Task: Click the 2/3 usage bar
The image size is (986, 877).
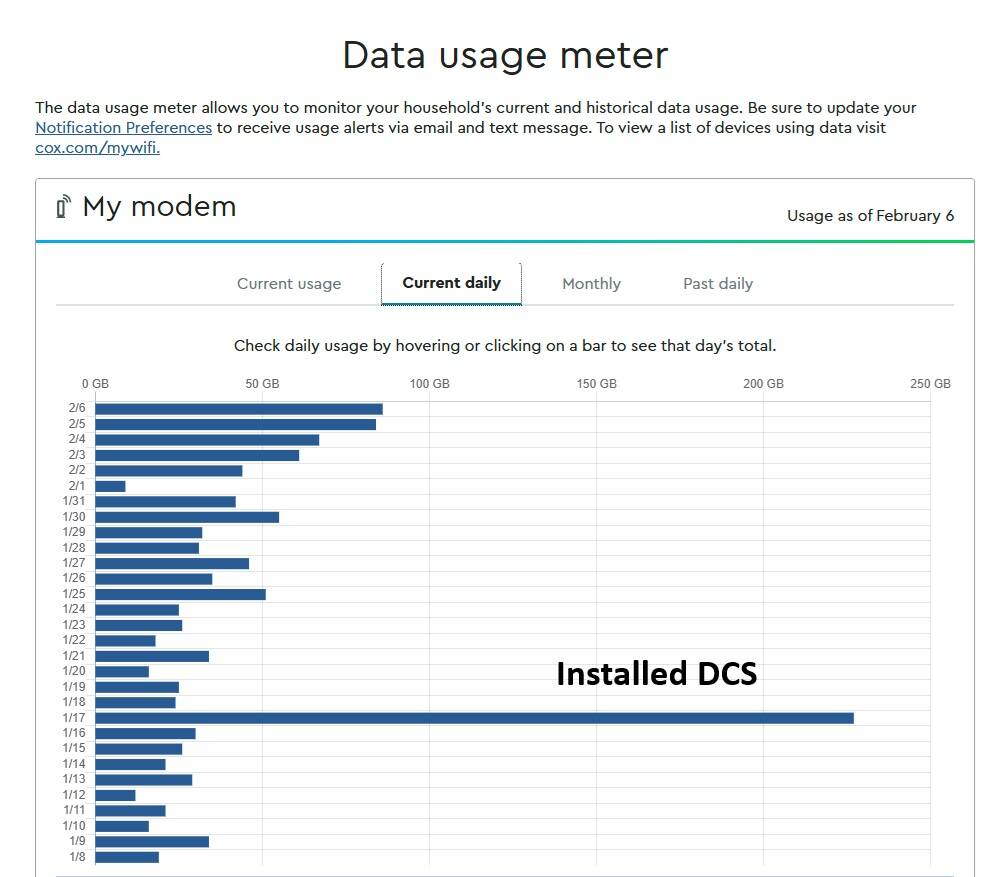Action: (197, 455)
